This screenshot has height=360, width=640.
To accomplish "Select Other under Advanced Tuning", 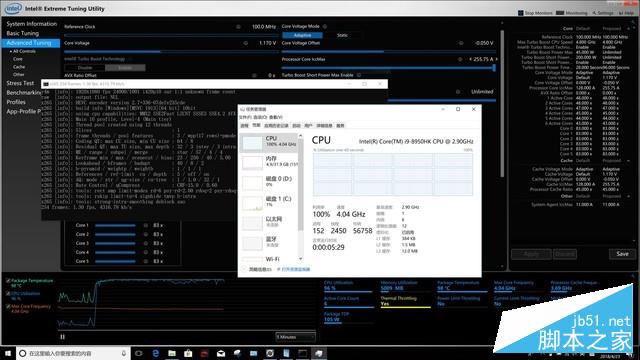I will [x=18, y=75].
